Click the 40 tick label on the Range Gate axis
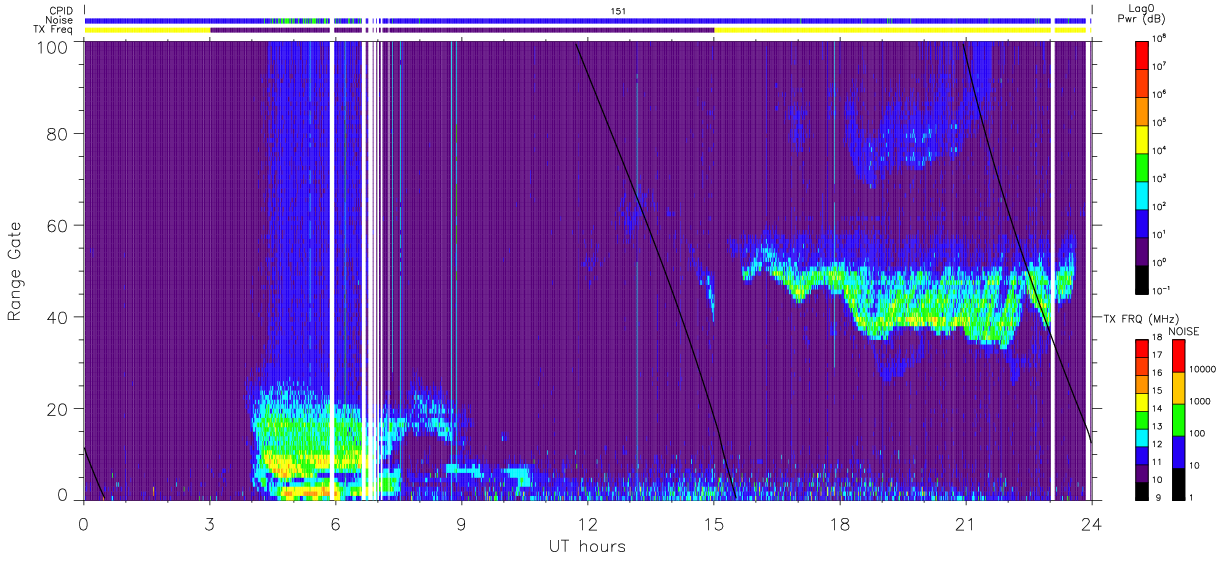The image size is (1228, 567). click(58, 317)
